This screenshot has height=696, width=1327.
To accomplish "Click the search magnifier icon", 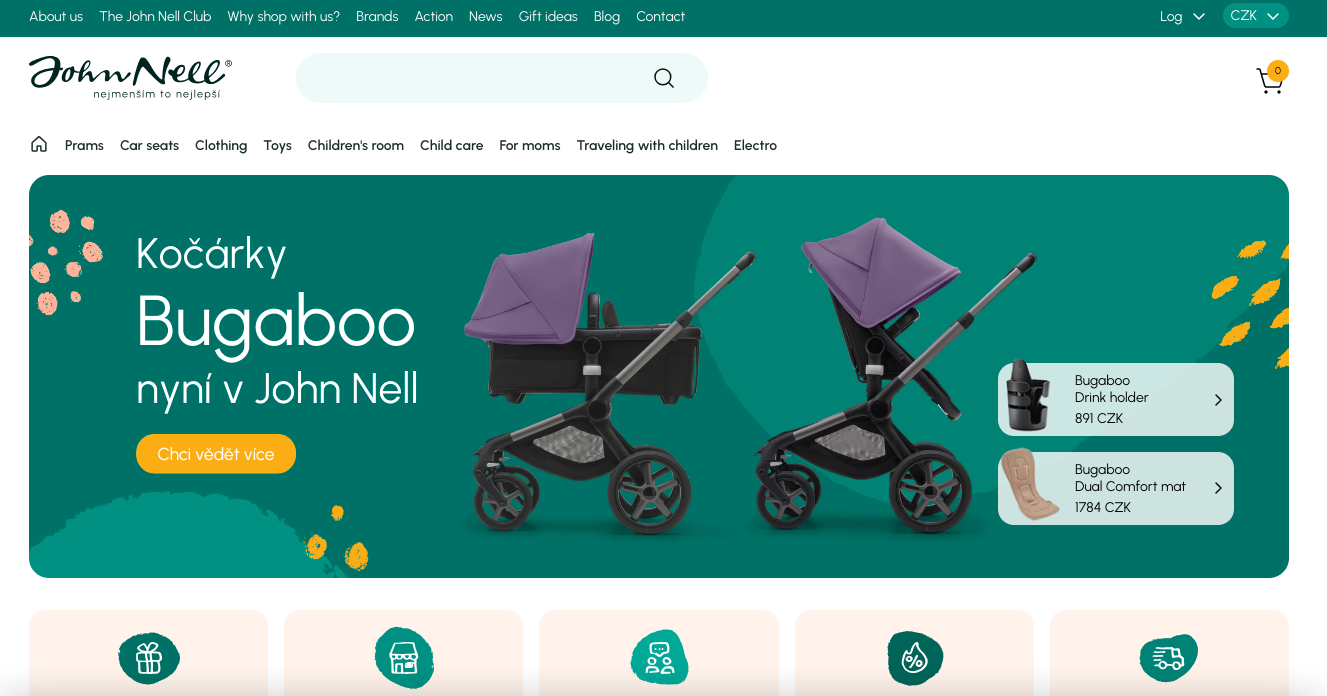I will [664, 78].
